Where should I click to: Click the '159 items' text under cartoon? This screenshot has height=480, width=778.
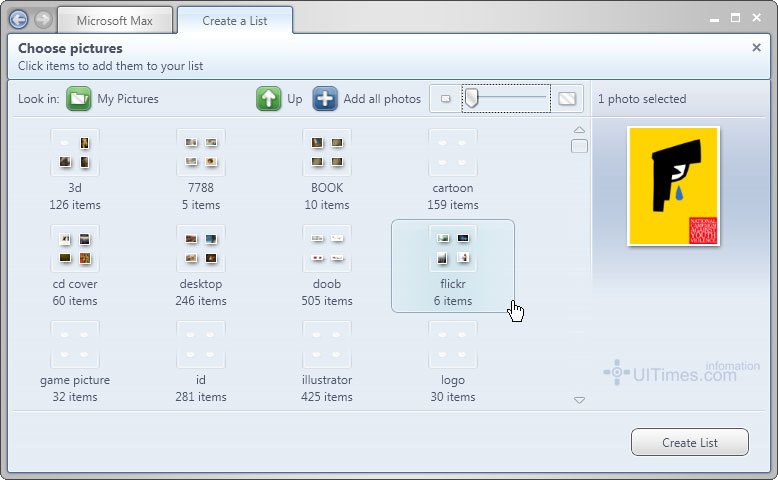click(453, 205)
